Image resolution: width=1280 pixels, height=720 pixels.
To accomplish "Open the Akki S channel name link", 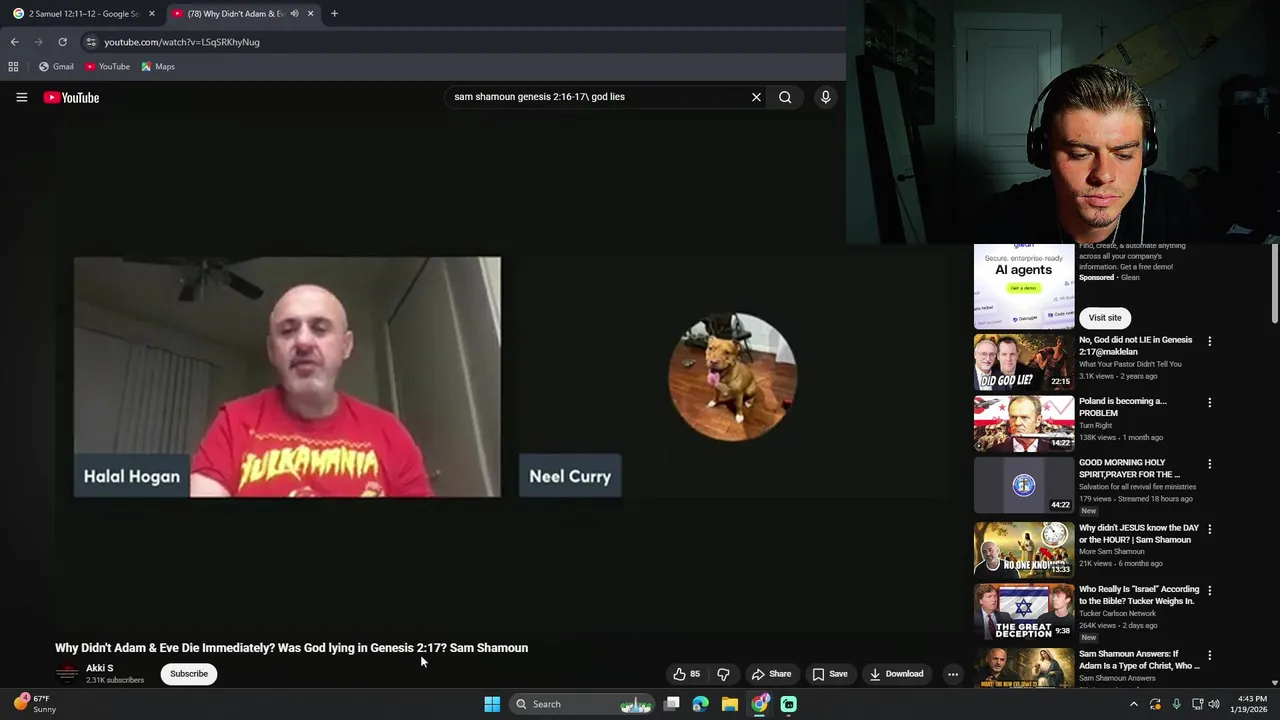I will (x=99, y=668).
